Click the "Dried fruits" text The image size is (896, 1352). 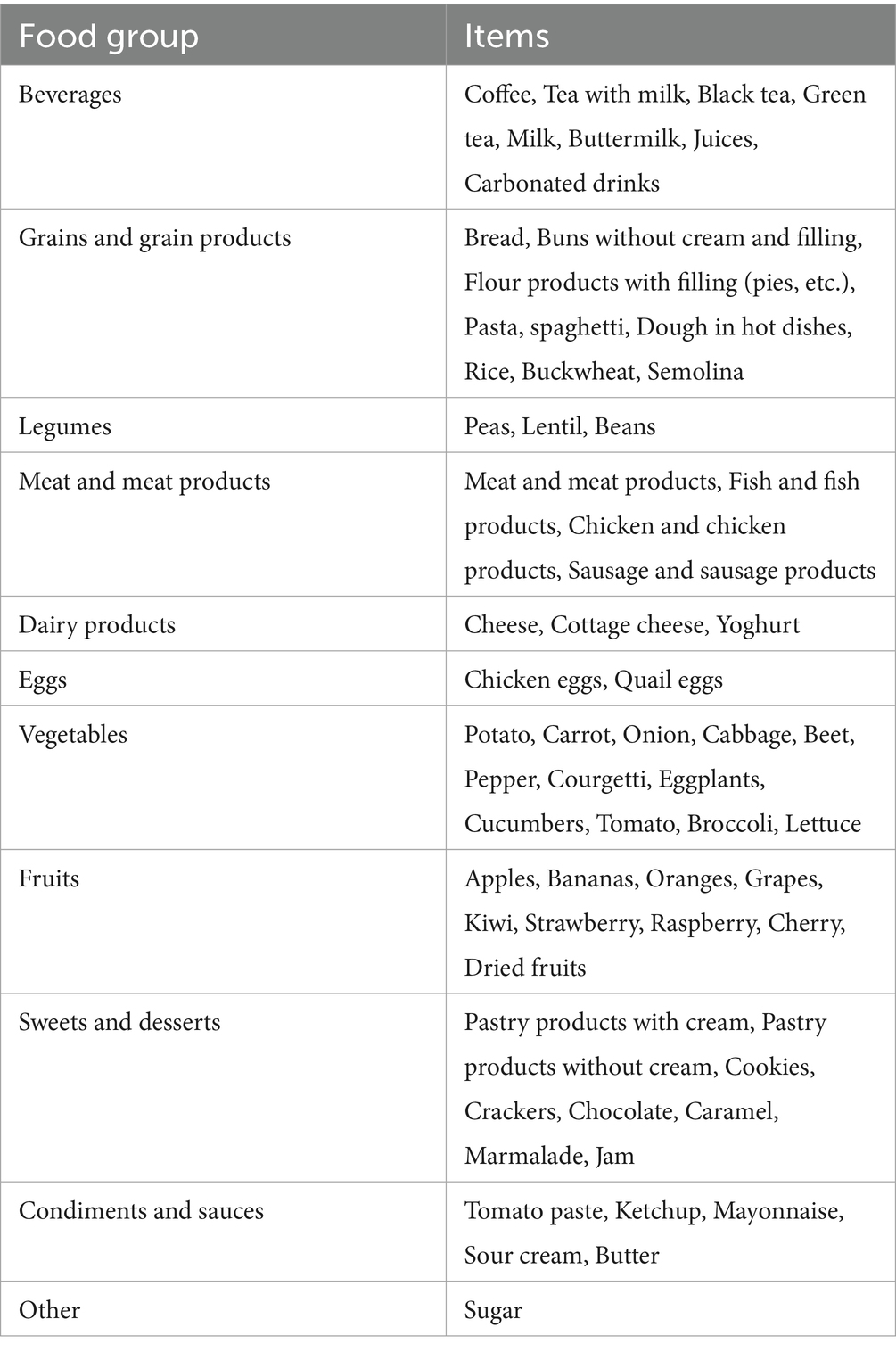525,968
